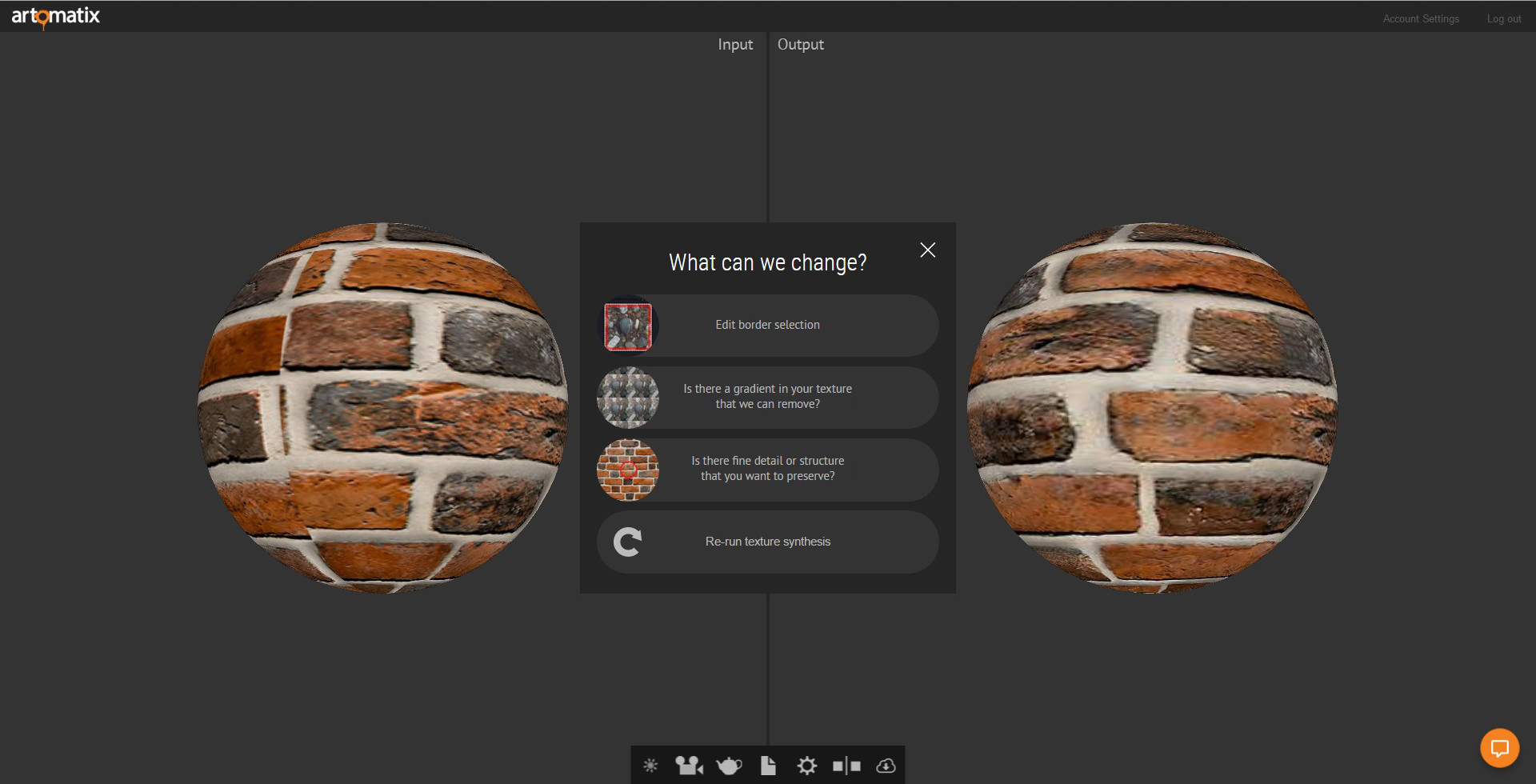1536x784 pixels.
Task: Choose the fine detail preserve option
Action: [768, 470]
